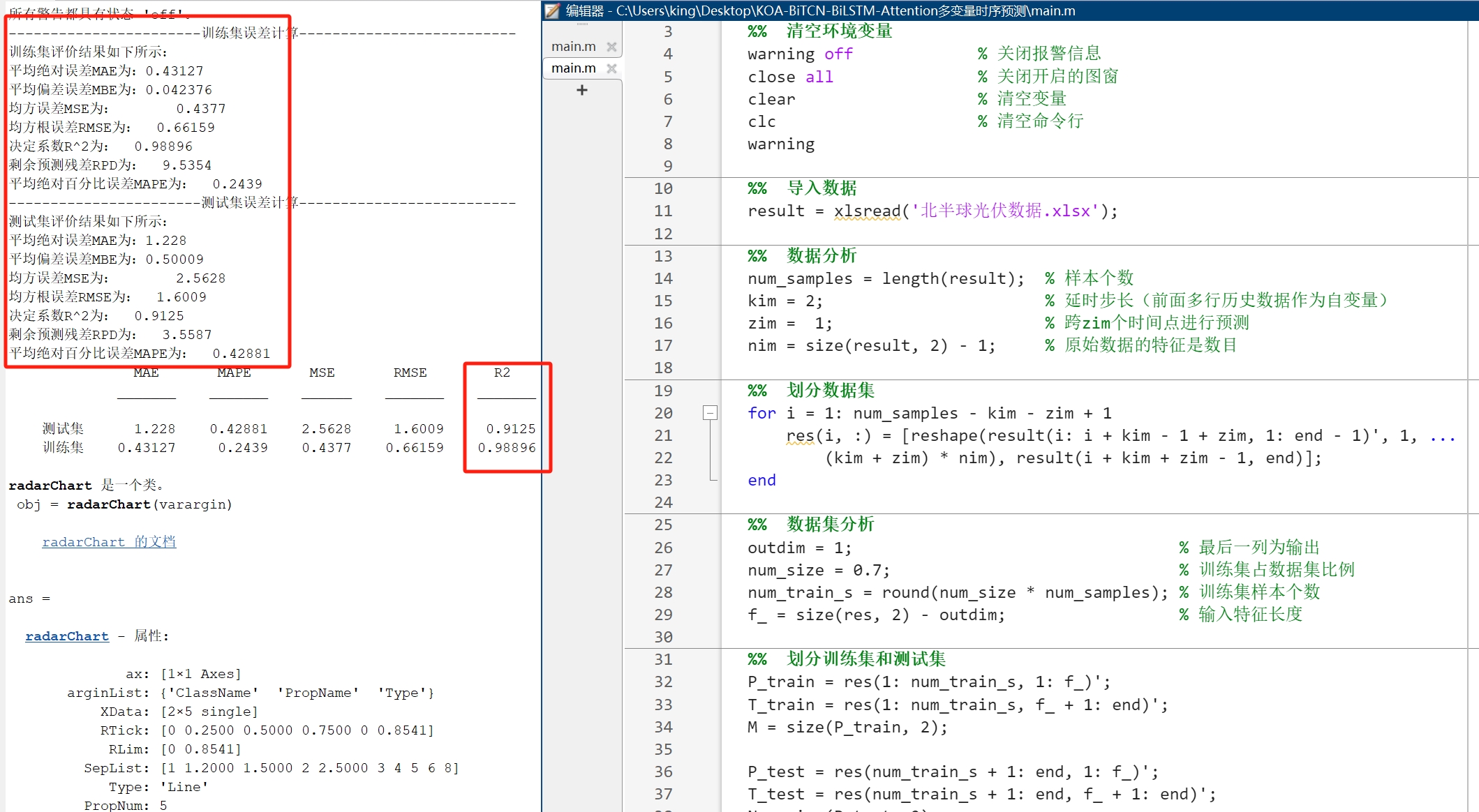Select the active main.m tab
1479x812 pixels.
(572, 68)
